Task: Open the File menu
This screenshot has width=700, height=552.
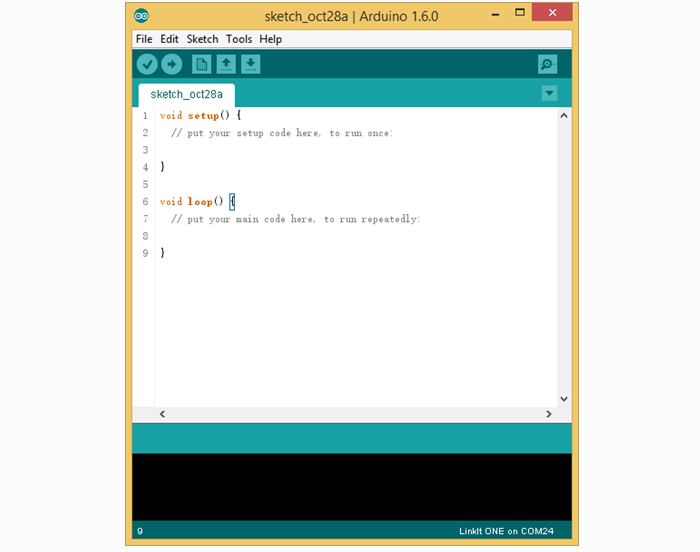Action: pyautogui.click(x=144, y=39)
